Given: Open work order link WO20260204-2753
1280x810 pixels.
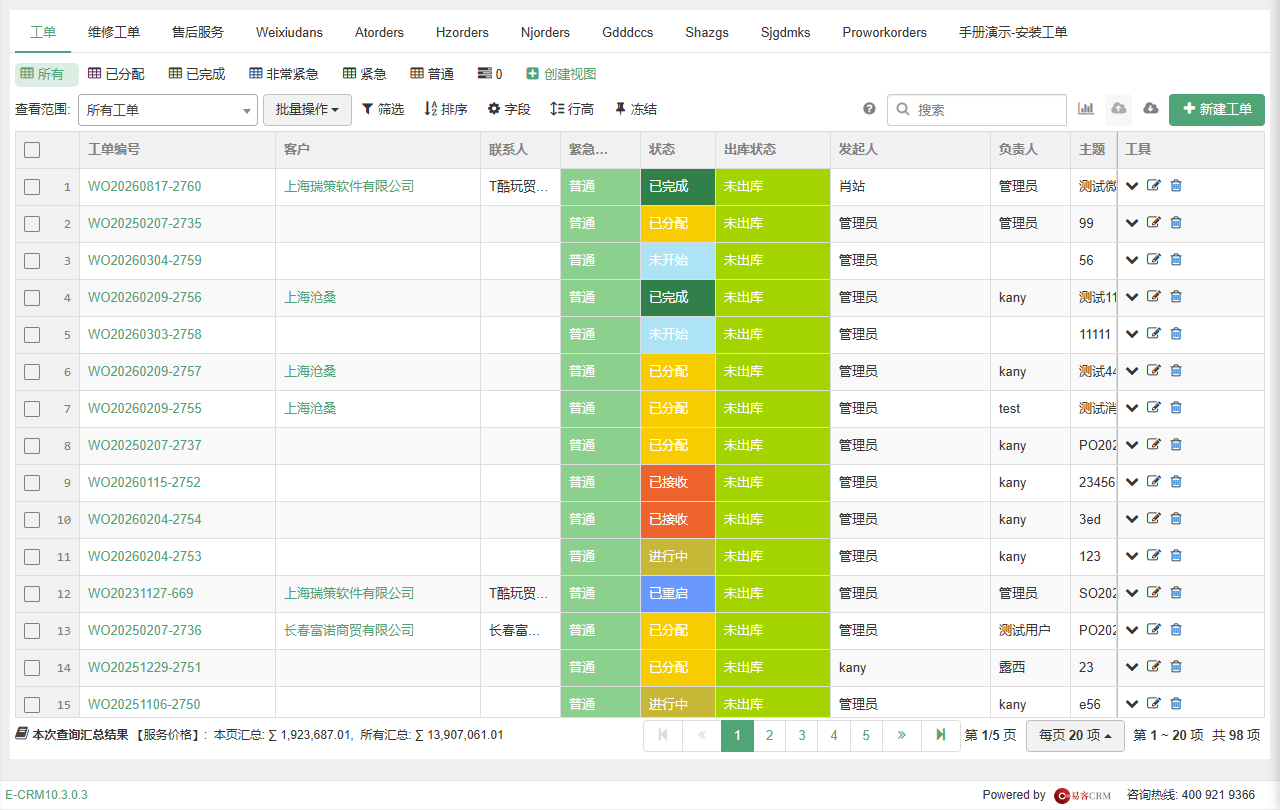Looking at the screenshot, I should [145, 556].
